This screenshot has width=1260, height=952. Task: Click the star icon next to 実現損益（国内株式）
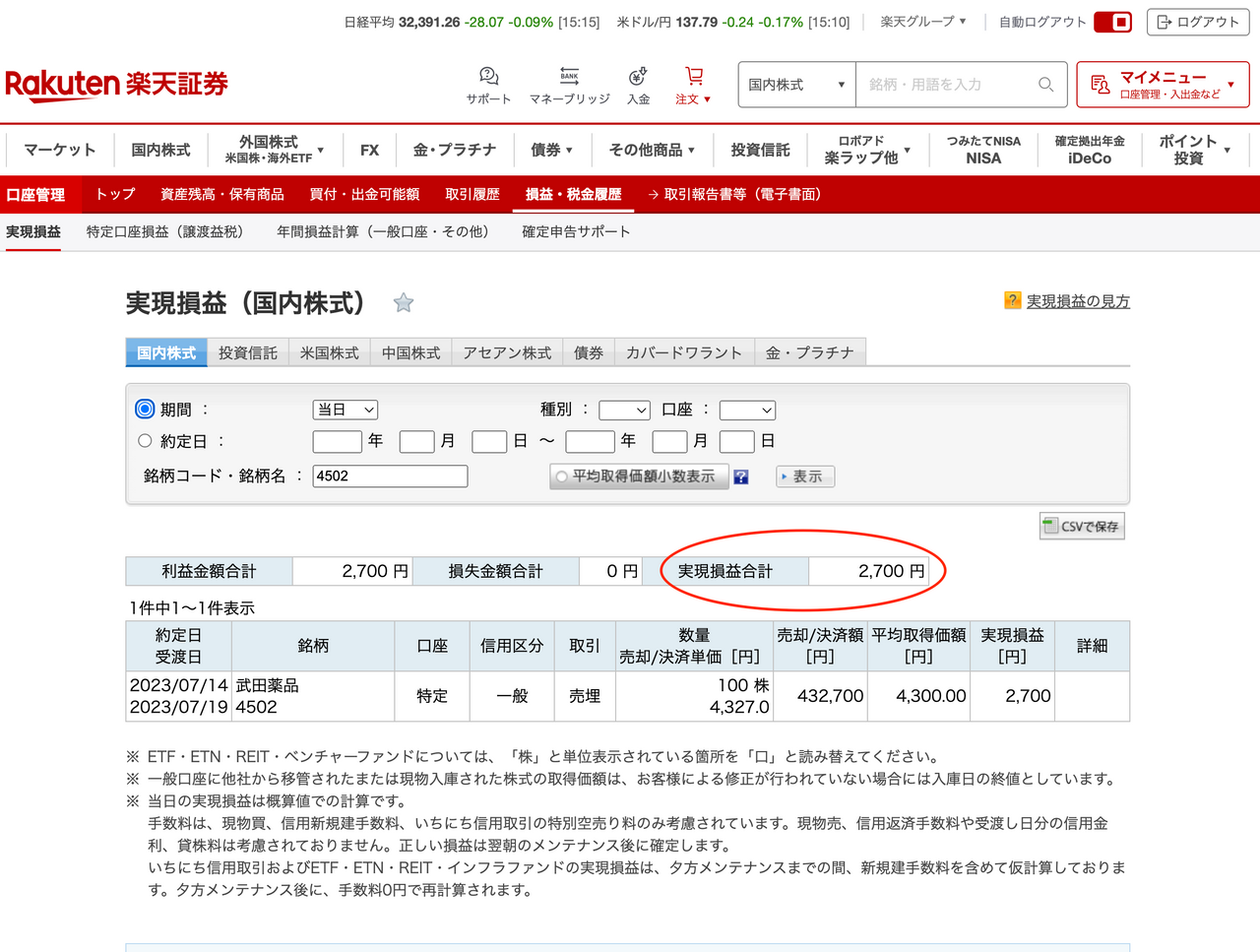(x=404, y=304)
